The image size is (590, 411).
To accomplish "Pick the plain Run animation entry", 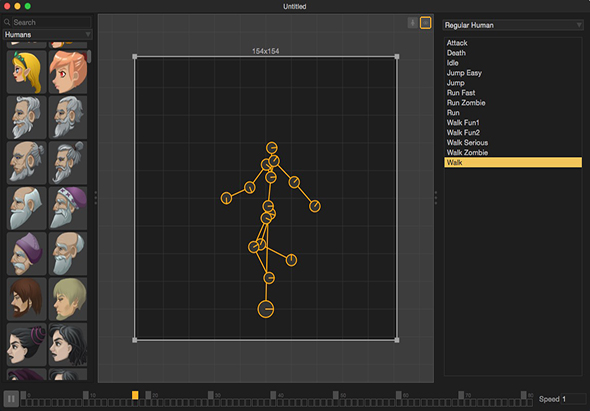I will pyautogui.click(x=513, y=113).
